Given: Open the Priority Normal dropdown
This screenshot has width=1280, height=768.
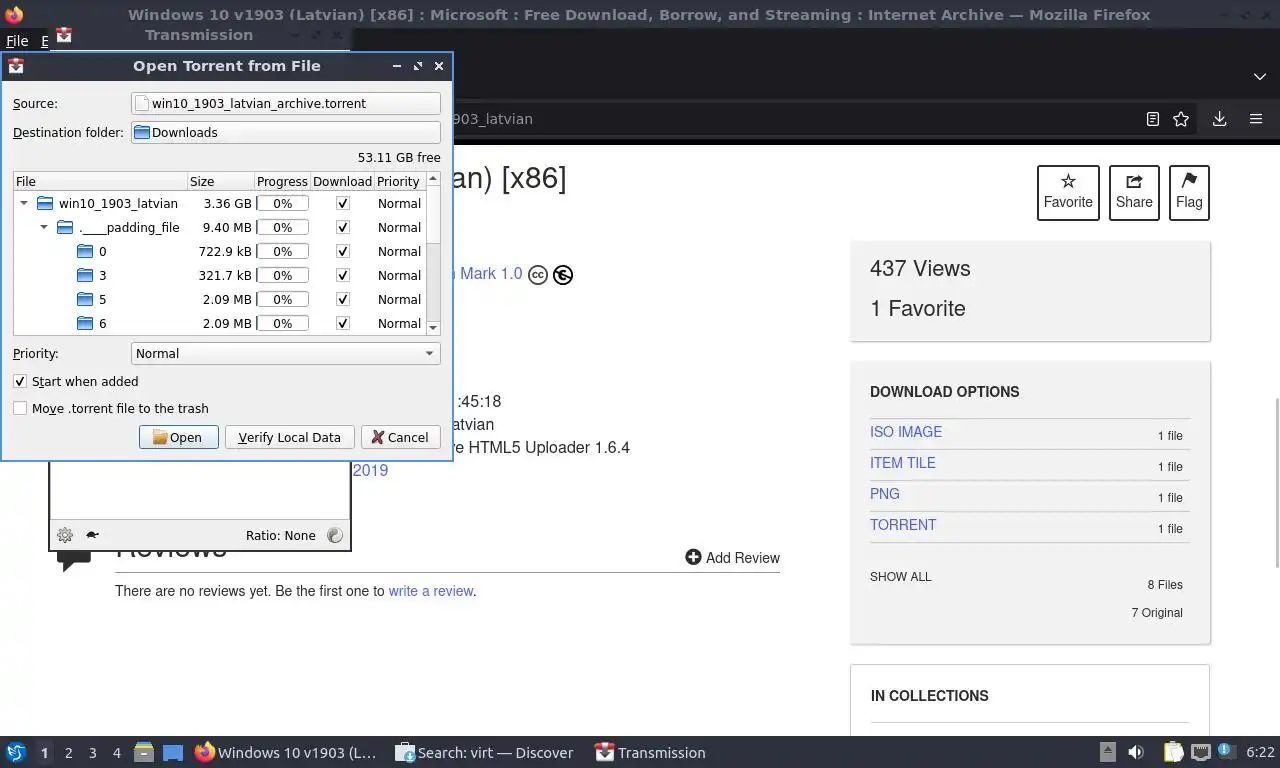Looking at the screenshot, I should pos(285,353).
